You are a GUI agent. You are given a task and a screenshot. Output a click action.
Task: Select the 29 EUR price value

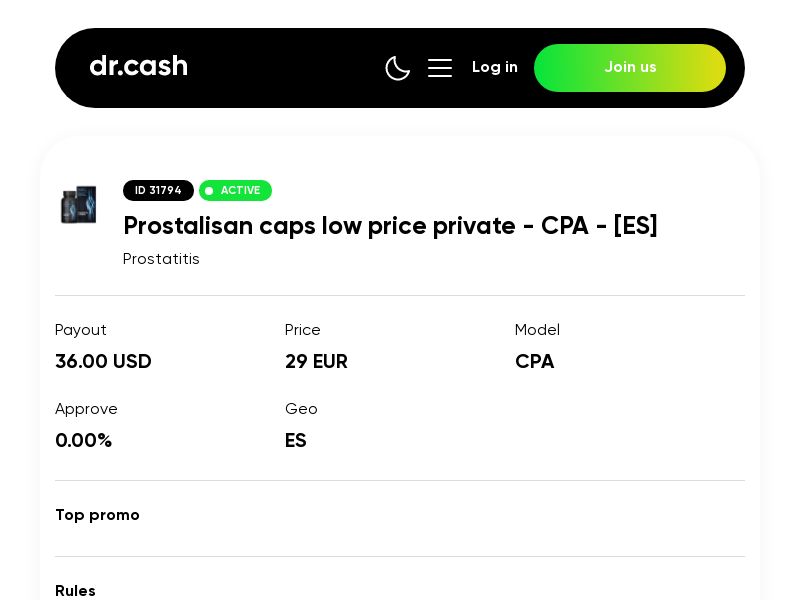point(316,361)
